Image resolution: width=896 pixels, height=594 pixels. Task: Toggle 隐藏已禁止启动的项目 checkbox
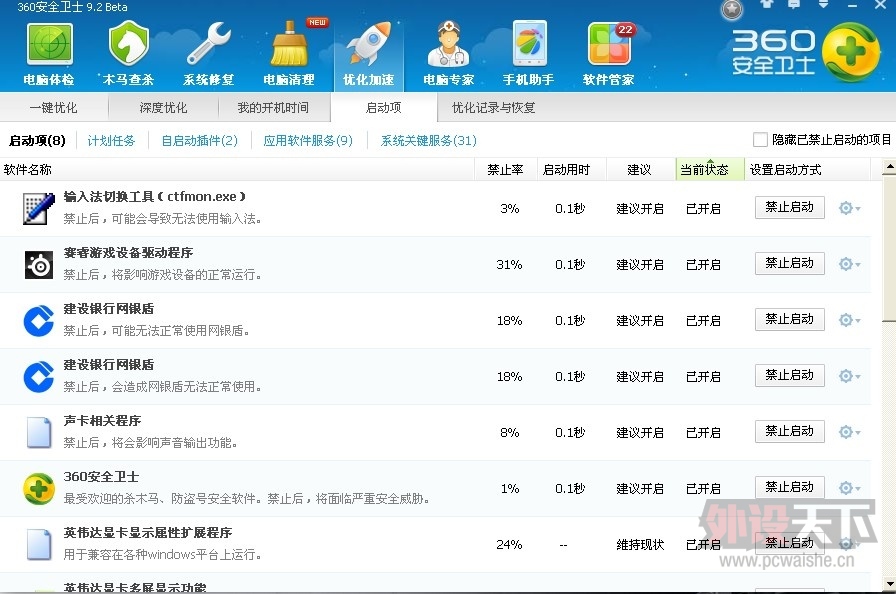click(x=760, y=140)
